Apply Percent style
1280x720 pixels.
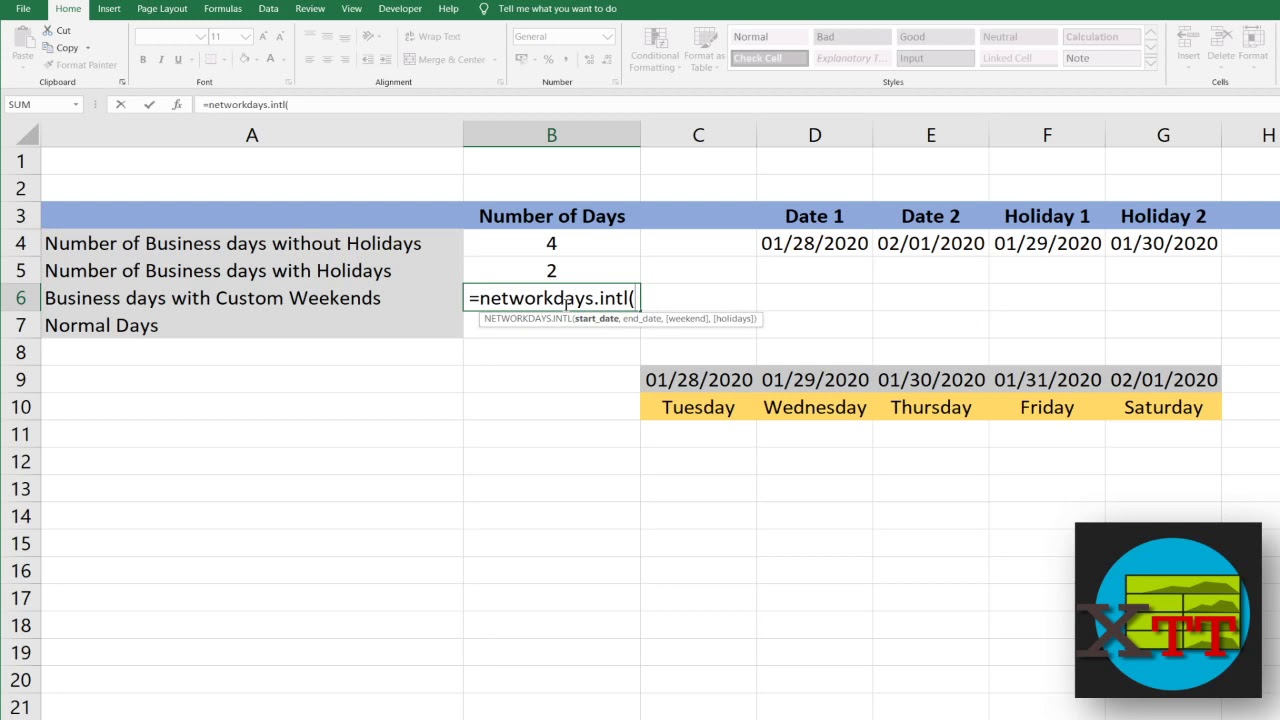coord(548,60)
